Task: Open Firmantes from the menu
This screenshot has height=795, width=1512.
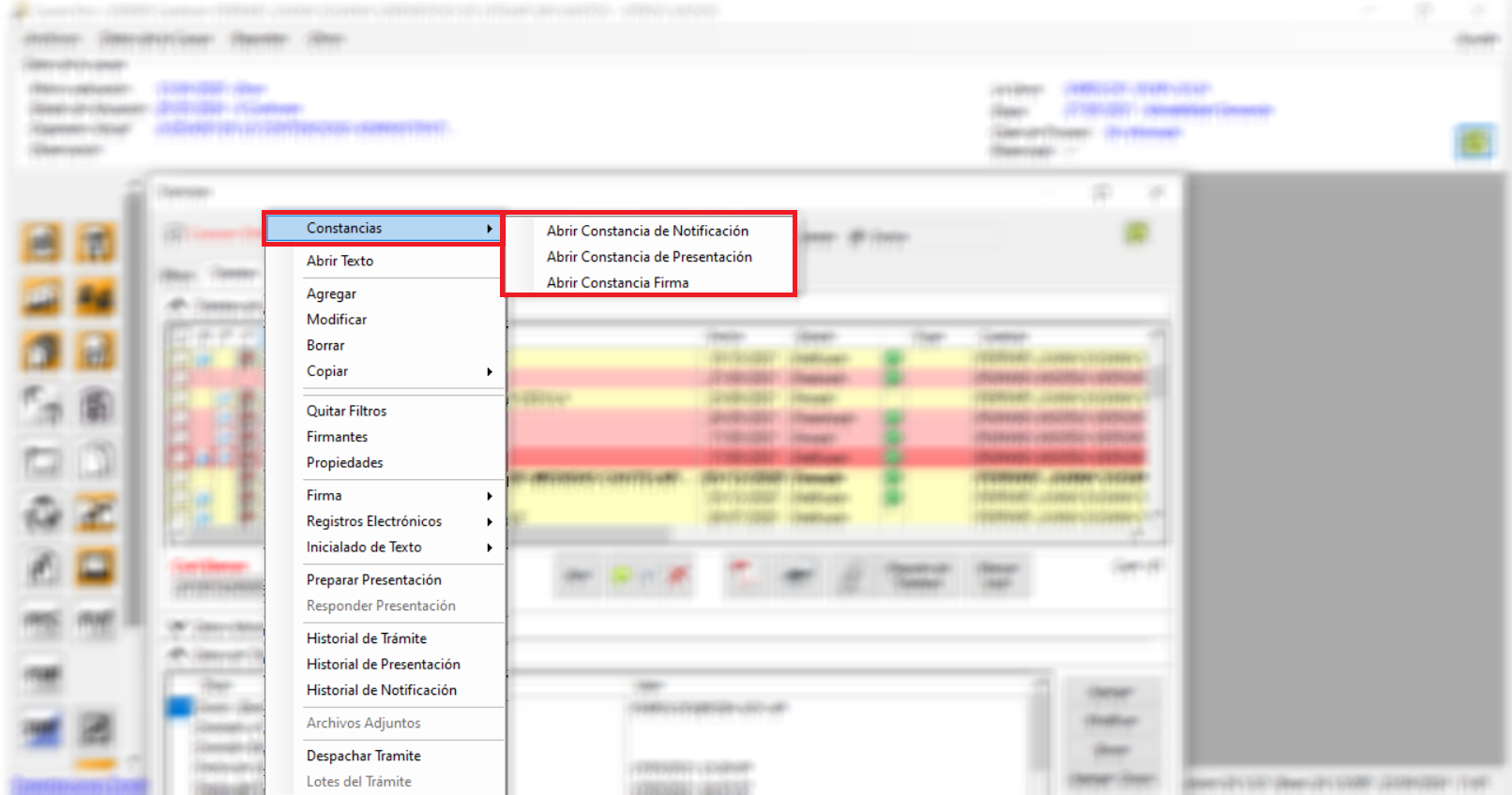Action: (337, 437)
